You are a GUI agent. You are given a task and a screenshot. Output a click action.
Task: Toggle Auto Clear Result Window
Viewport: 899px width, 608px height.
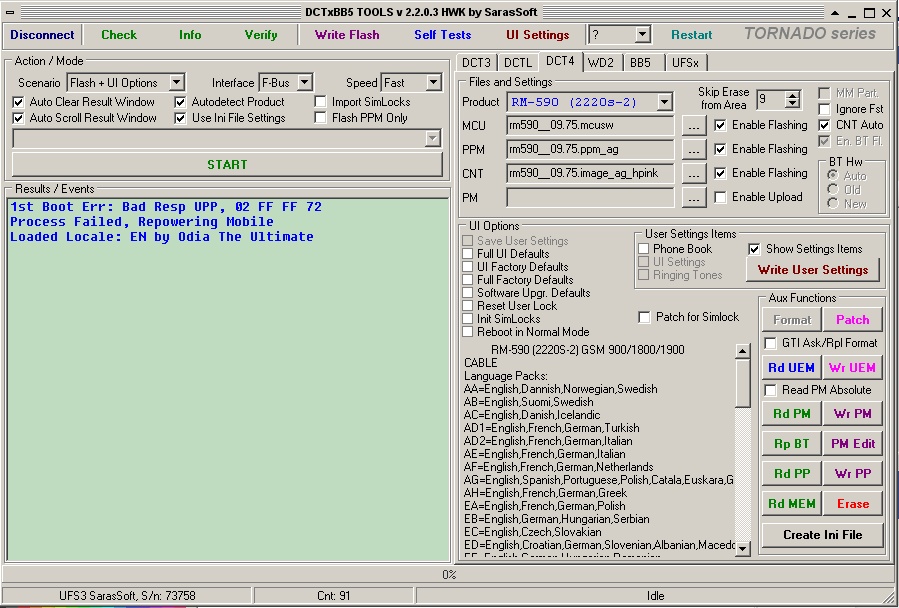coord(18,102)
